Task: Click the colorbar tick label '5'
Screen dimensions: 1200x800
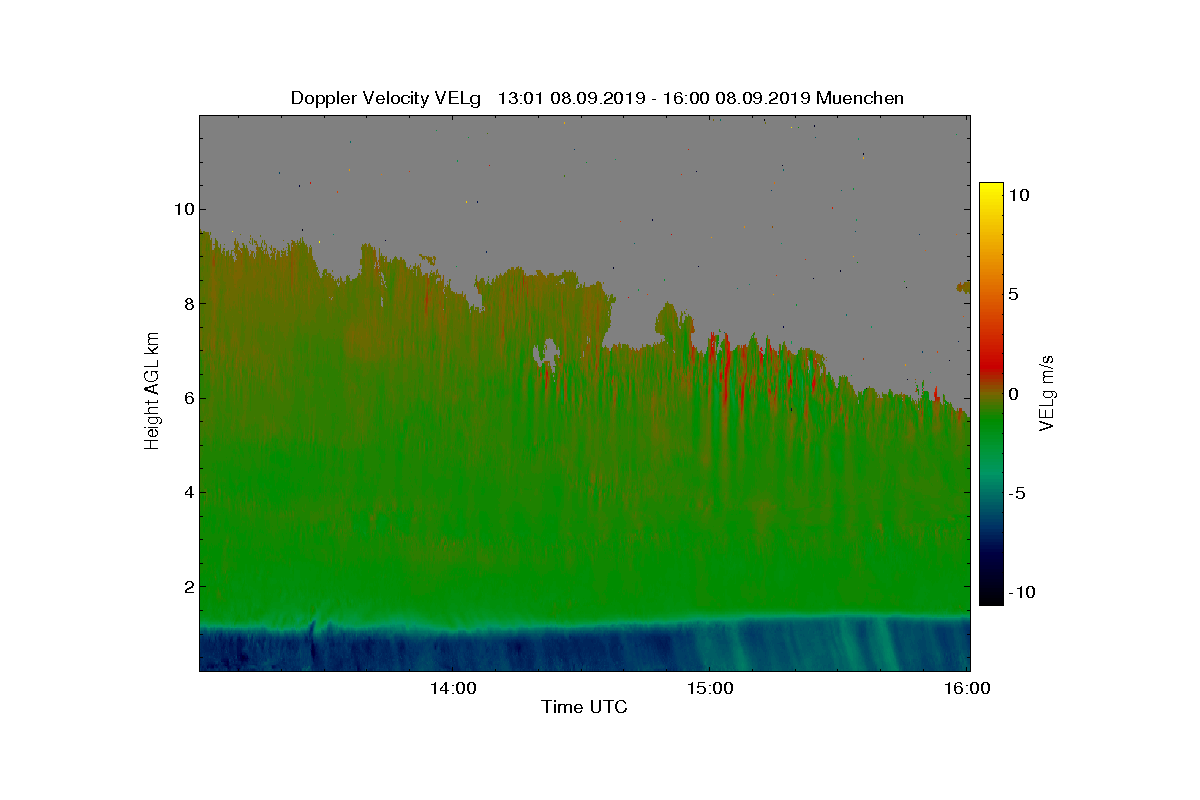Action: (x=1013, y=294)
